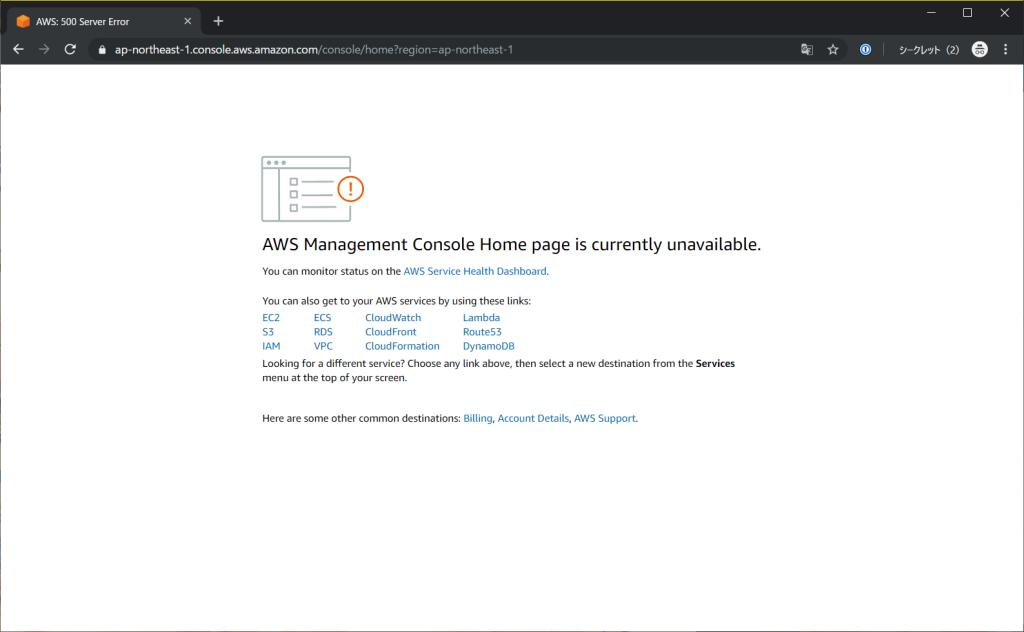
Task: Open the CloudFormation link
Action: 402,346
